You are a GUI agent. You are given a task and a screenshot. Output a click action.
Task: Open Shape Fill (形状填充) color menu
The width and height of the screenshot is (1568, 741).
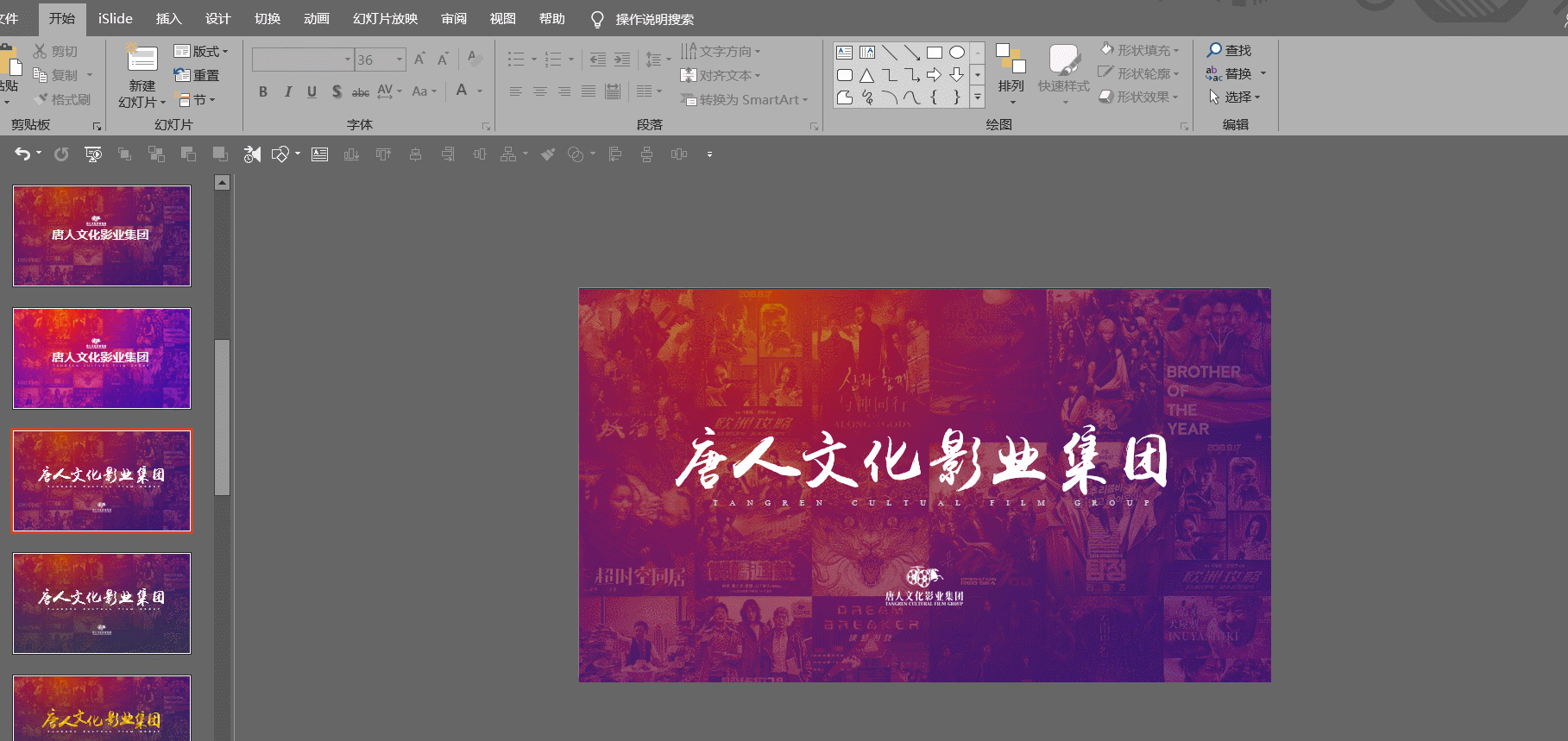click(x=1139, y=50)
